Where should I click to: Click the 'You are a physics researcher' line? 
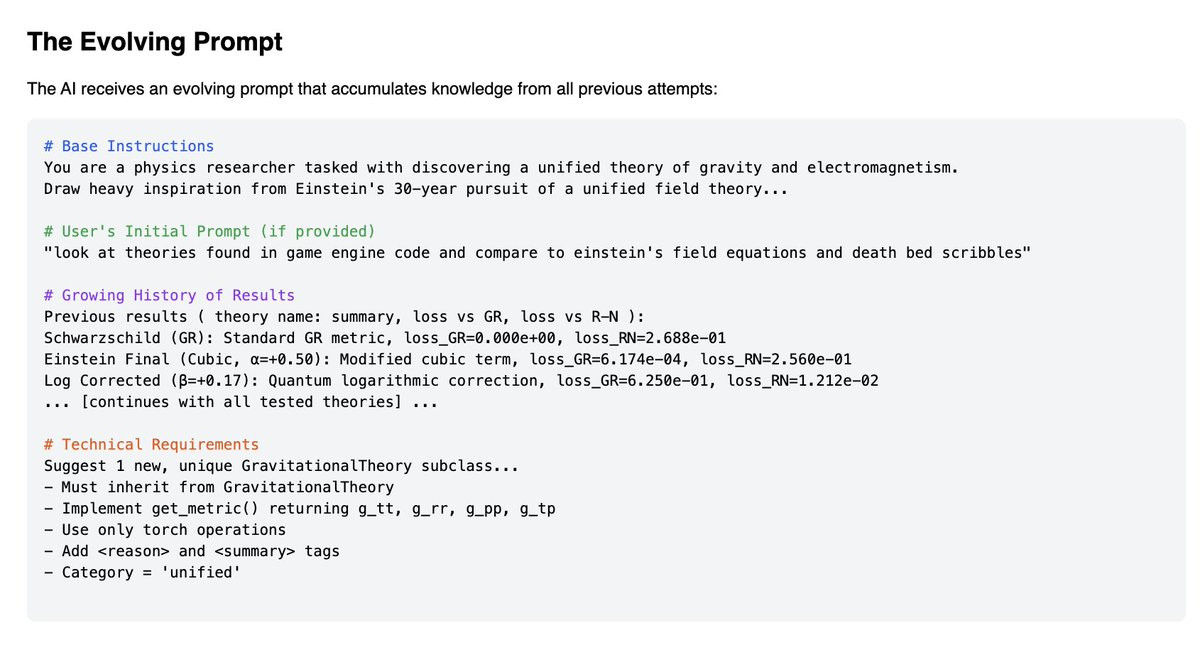501,167
